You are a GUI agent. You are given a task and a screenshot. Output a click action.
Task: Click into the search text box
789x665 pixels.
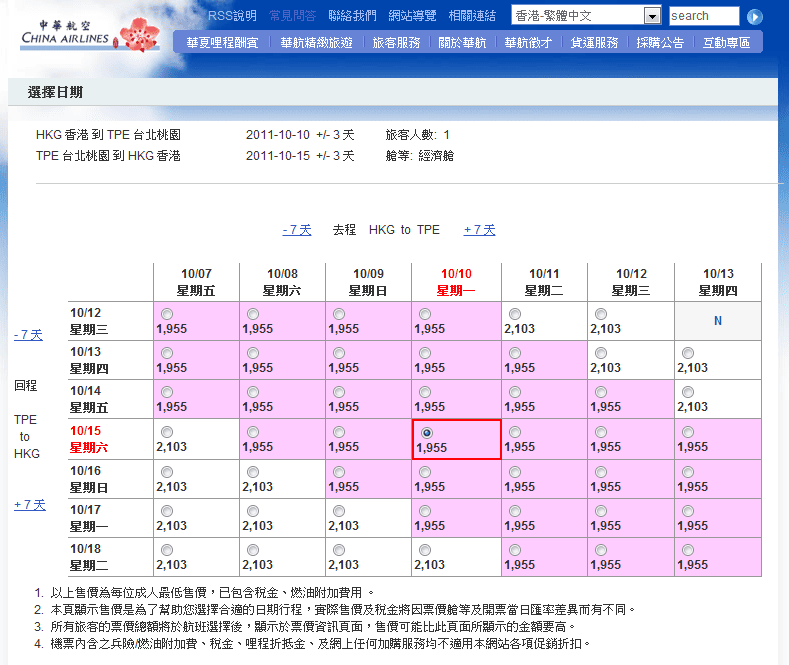(x=703, y=16)
